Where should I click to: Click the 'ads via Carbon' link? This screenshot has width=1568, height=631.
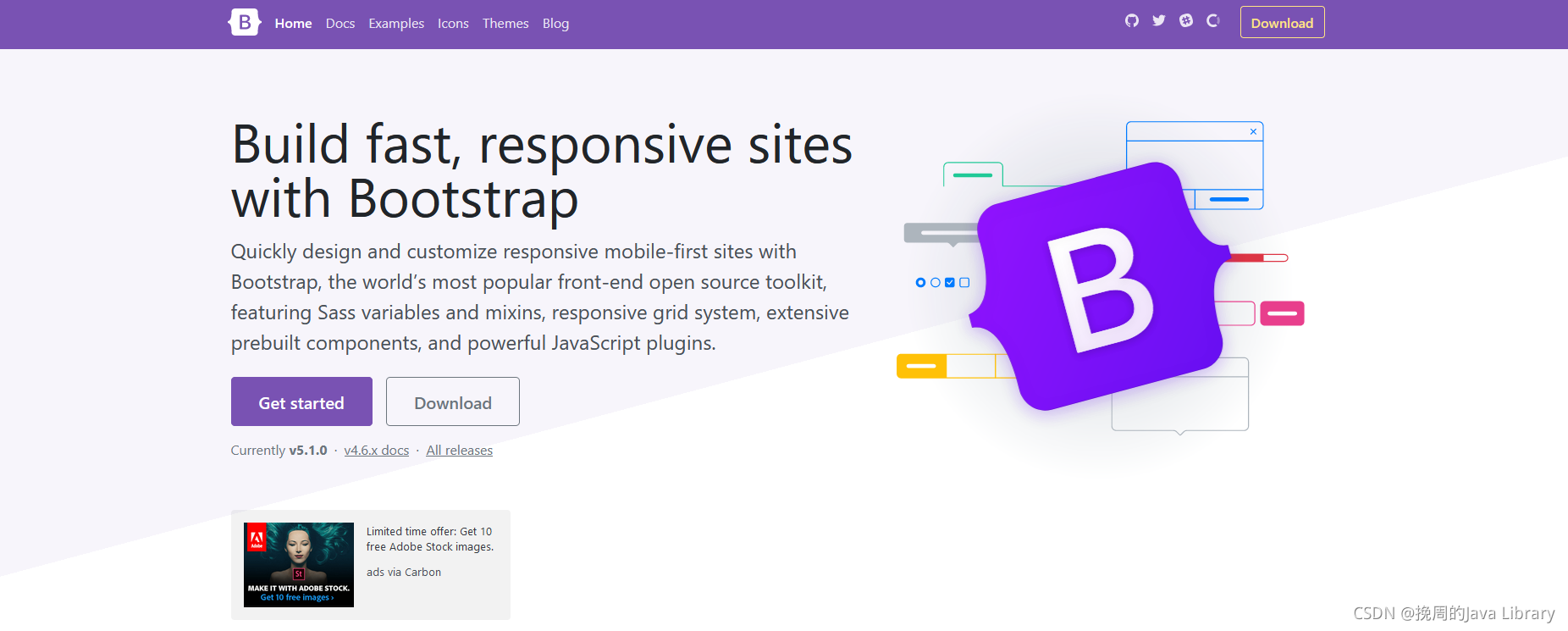pyautogui.click(x=404, y=573)
